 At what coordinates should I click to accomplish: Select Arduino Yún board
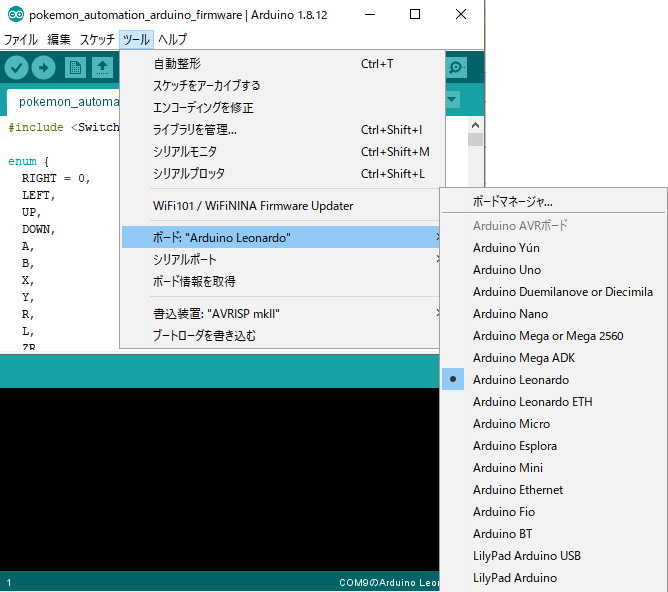click(554, 248)
